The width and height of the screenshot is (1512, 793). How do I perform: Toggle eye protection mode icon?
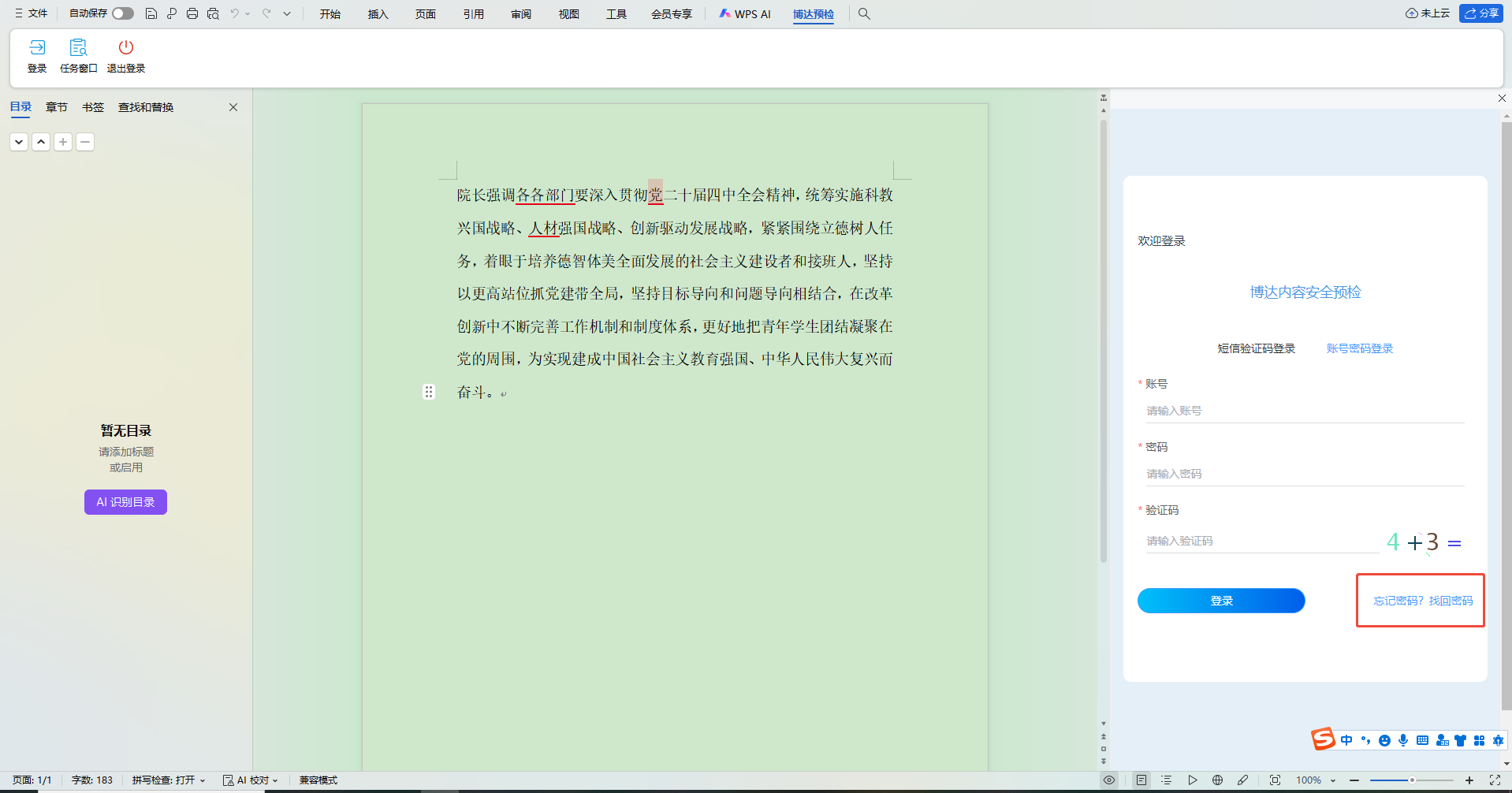point(1109,780)
